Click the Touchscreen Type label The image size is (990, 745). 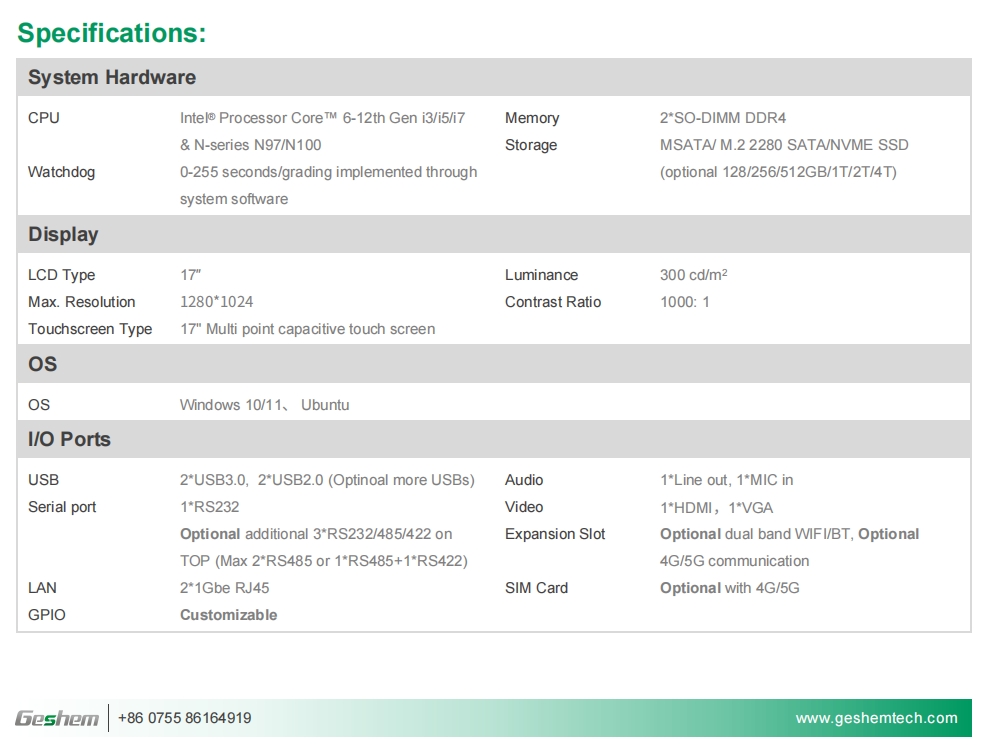point(90,329)
